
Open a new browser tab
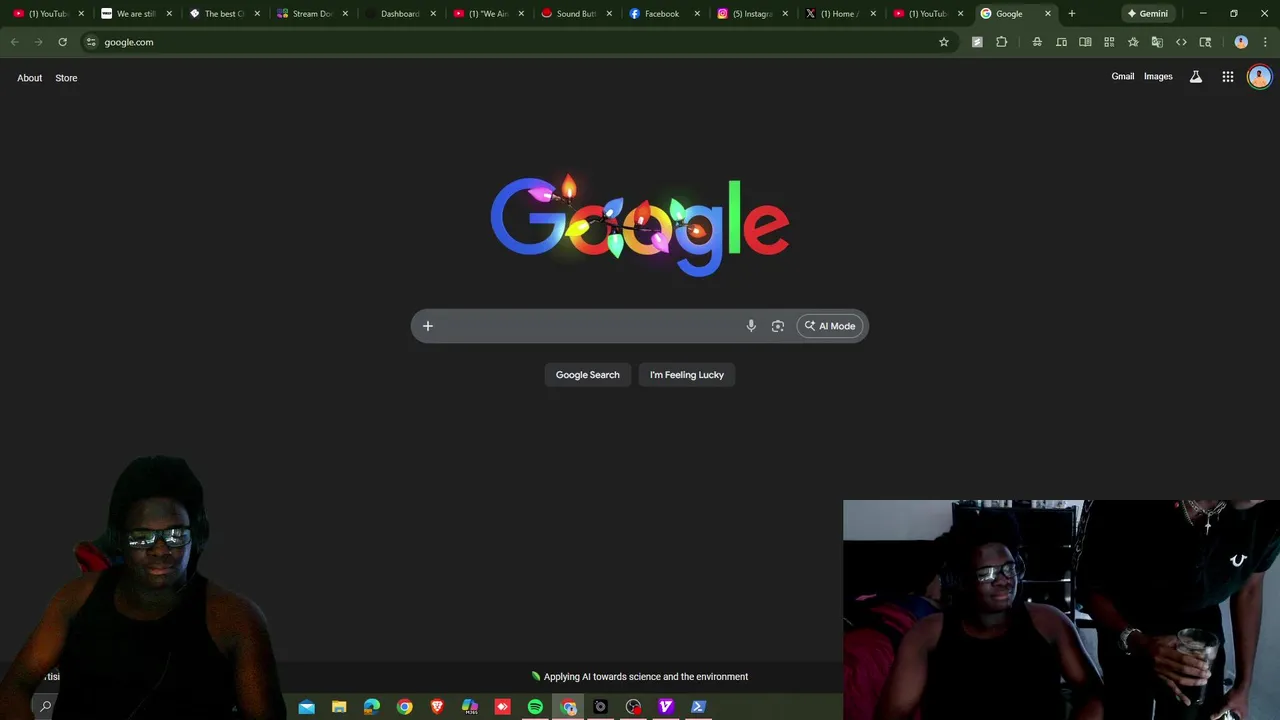click(x=1072, y=14)
